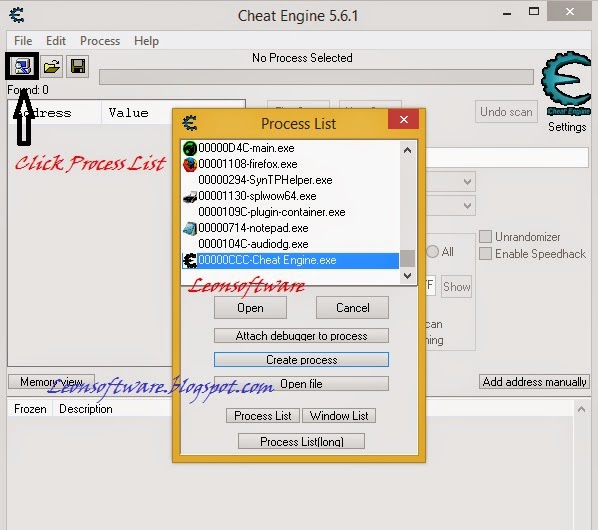Click the Memory view button
Screen dimensions: 598x530
51,382
